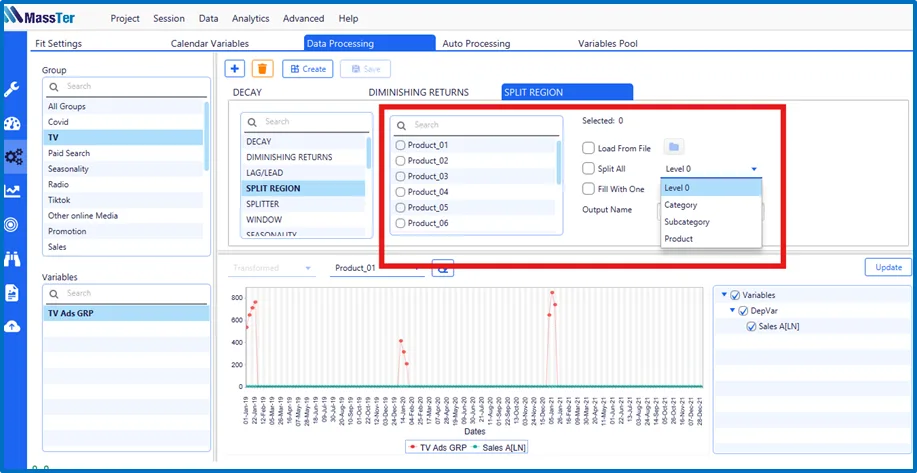The height and width of the screenshot is (473, 917).
Task: Click the chart analytics sidebar icon
Action: coord(12,191)
